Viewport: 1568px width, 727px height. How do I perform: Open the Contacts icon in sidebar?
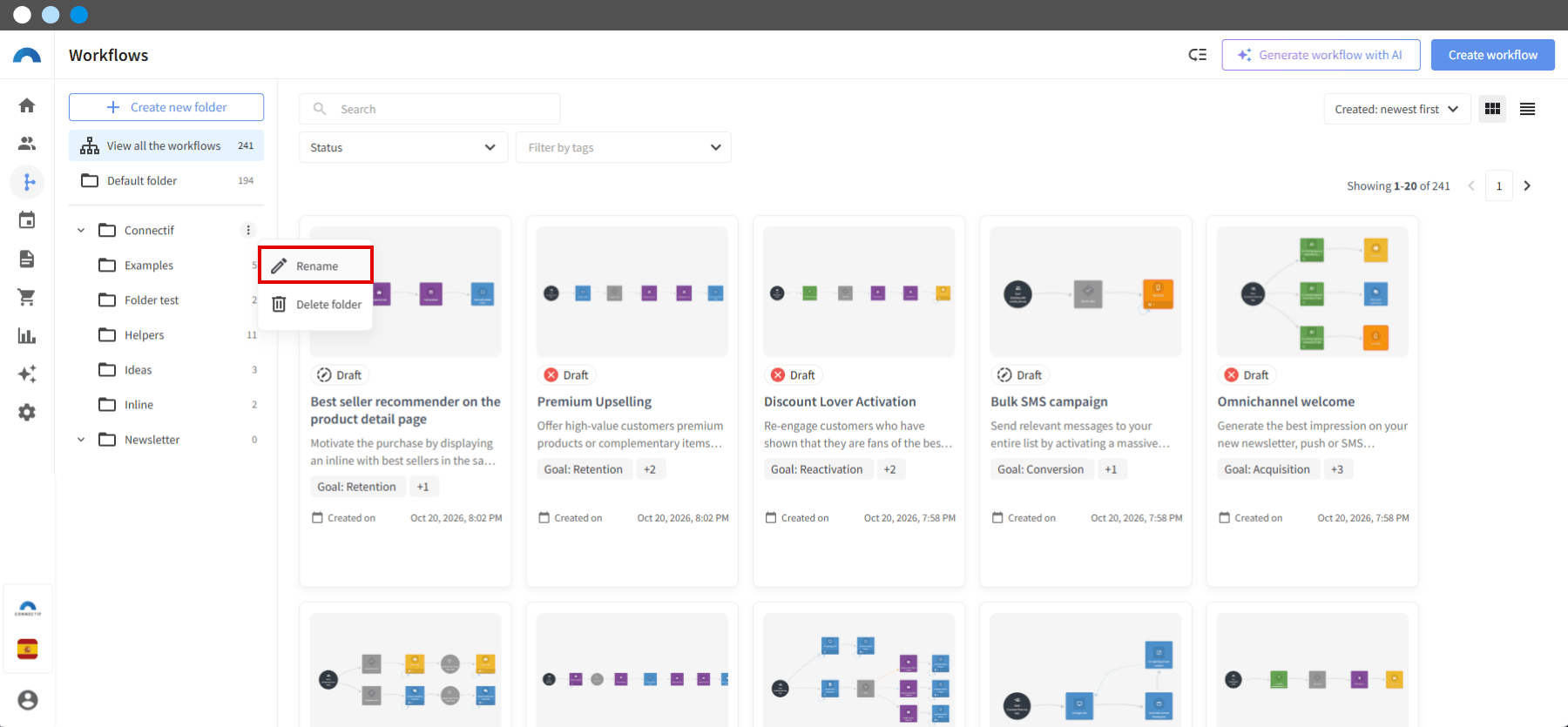pos(27,144)
